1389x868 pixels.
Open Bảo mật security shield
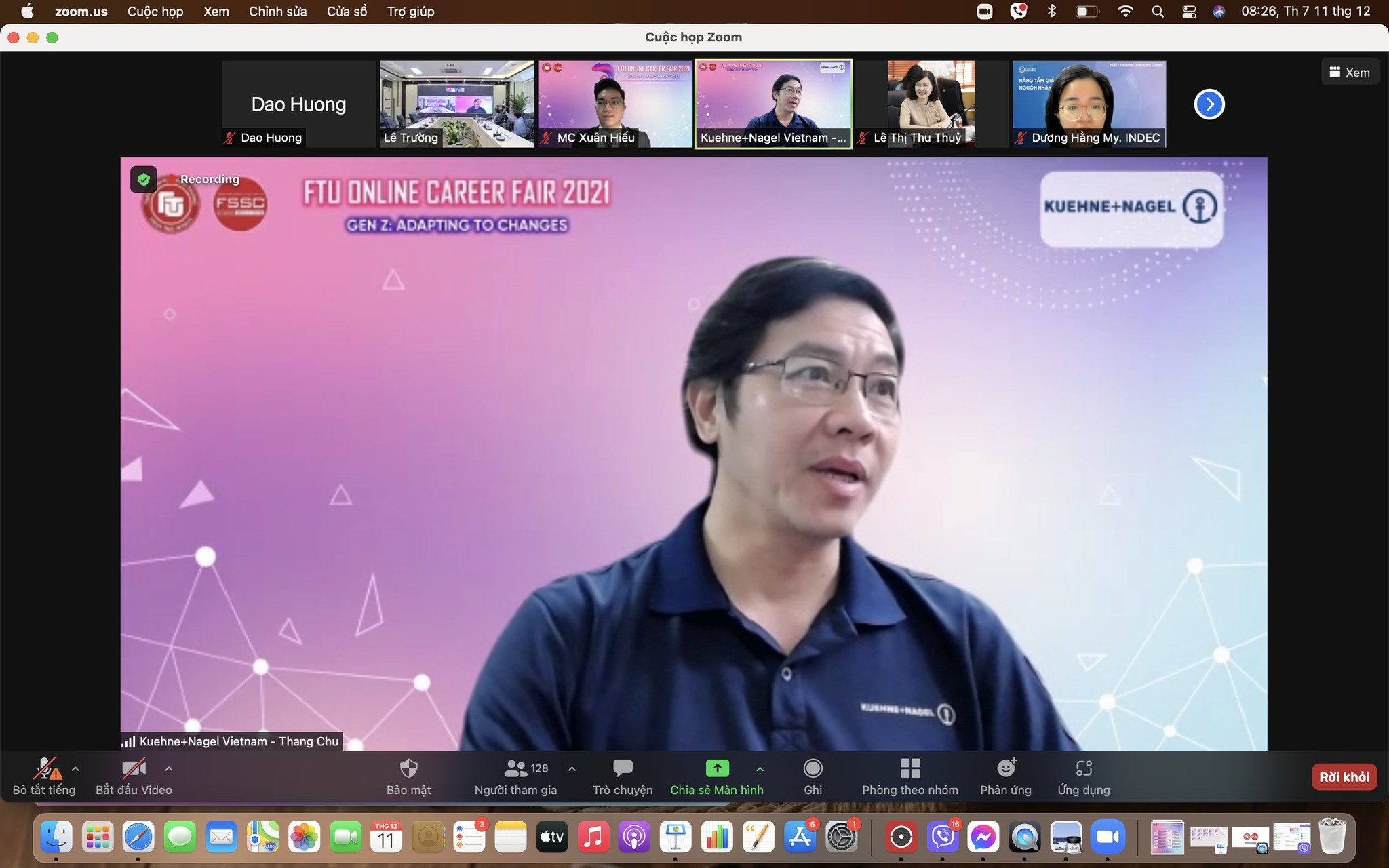click(409, 777)
